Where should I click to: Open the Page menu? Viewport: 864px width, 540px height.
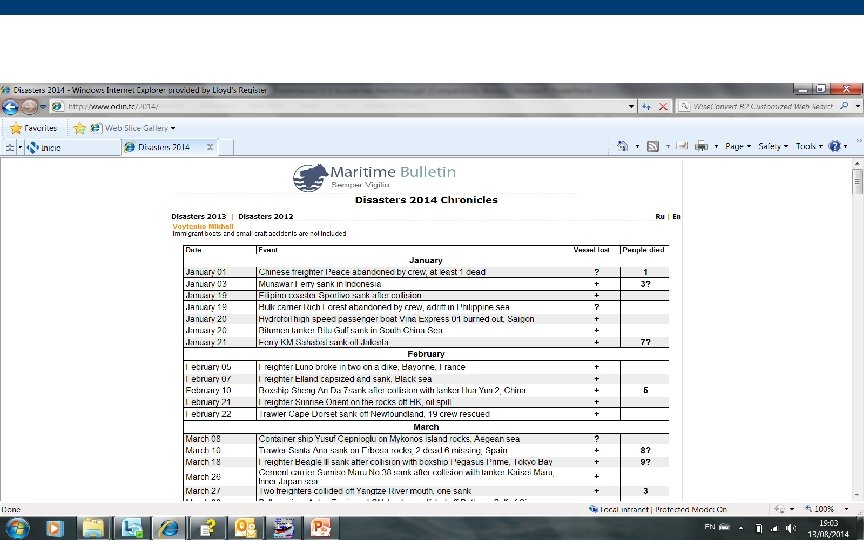pyautogui.click(x=737, y=146)
